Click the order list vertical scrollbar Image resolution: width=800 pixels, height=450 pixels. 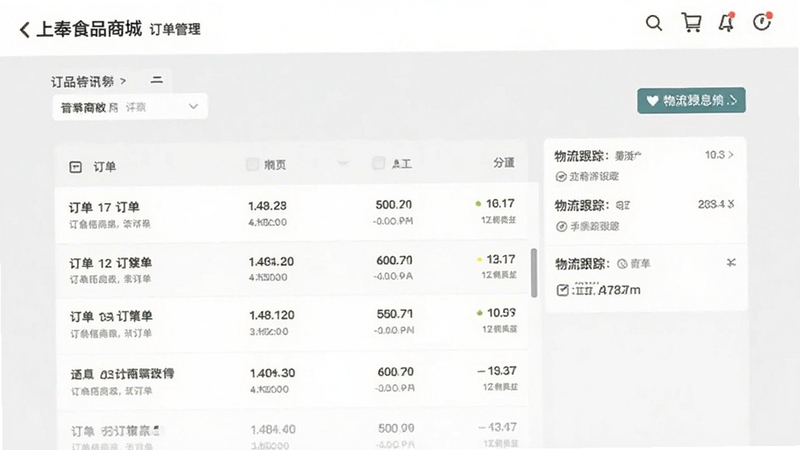[x=534, y=272]
